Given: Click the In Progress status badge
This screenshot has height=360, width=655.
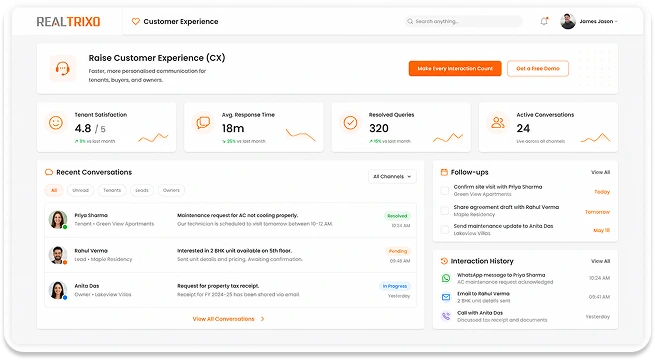Looking at the screenshot, I should [395, 286].
